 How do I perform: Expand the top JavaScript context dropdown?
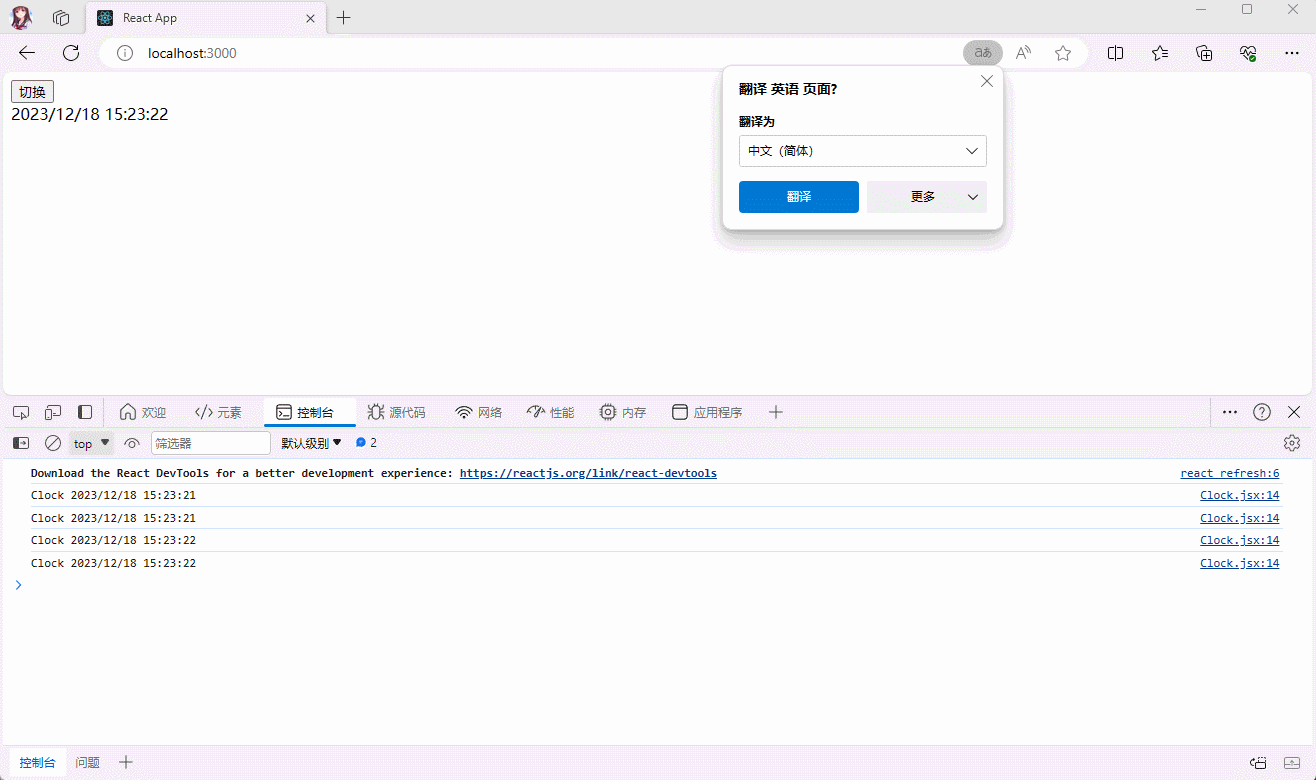tap(92, 443)
